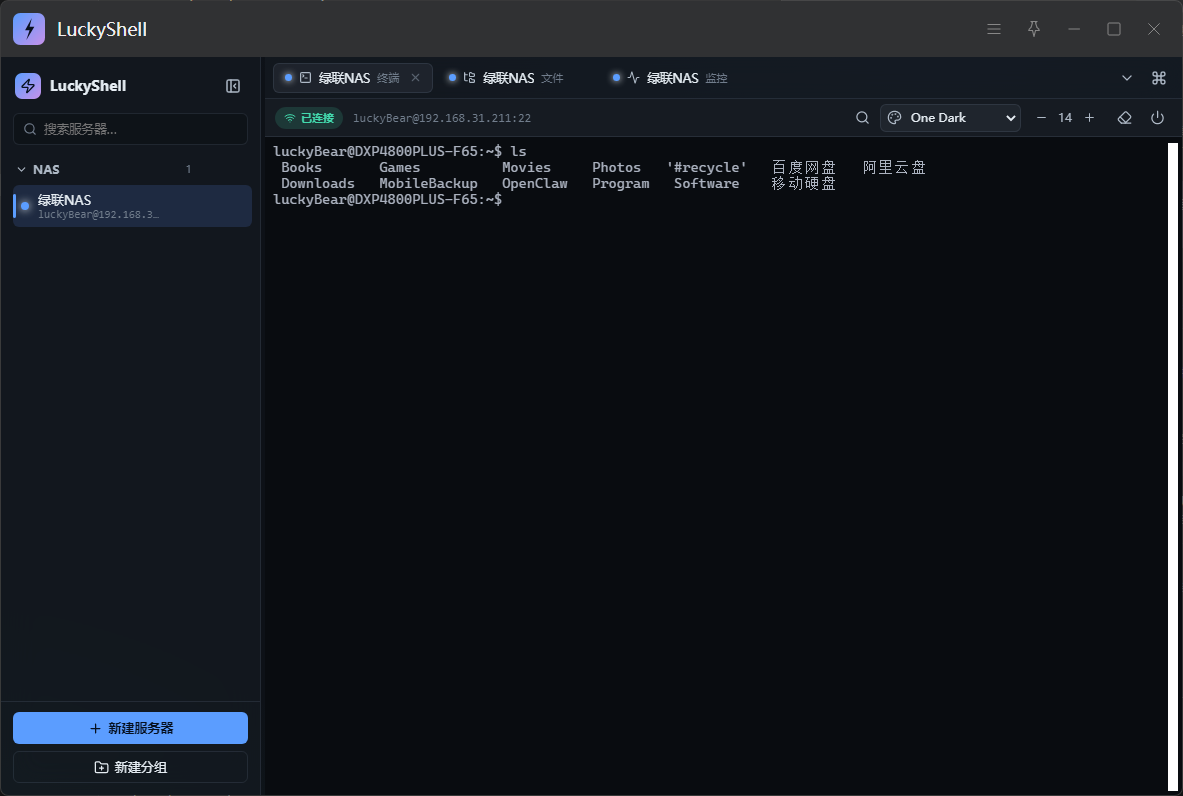Open the One Dark theme dropdown
Viewport: 1183px width, 796px height.
(951, 118)
